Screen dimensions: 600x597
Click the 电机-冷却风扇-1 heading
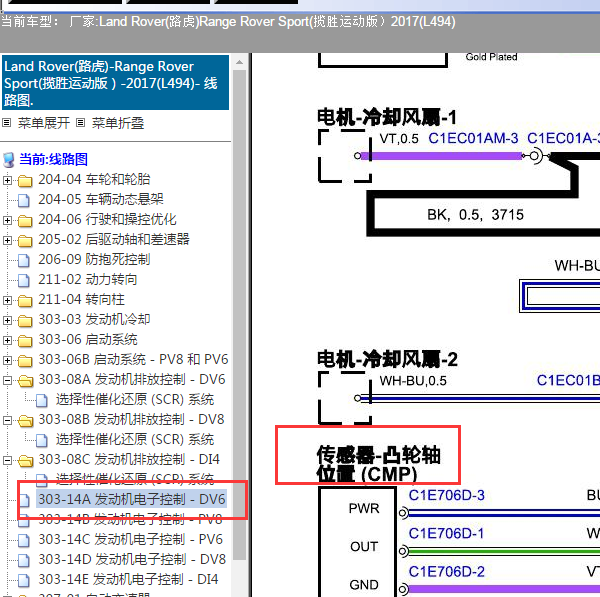387,117
